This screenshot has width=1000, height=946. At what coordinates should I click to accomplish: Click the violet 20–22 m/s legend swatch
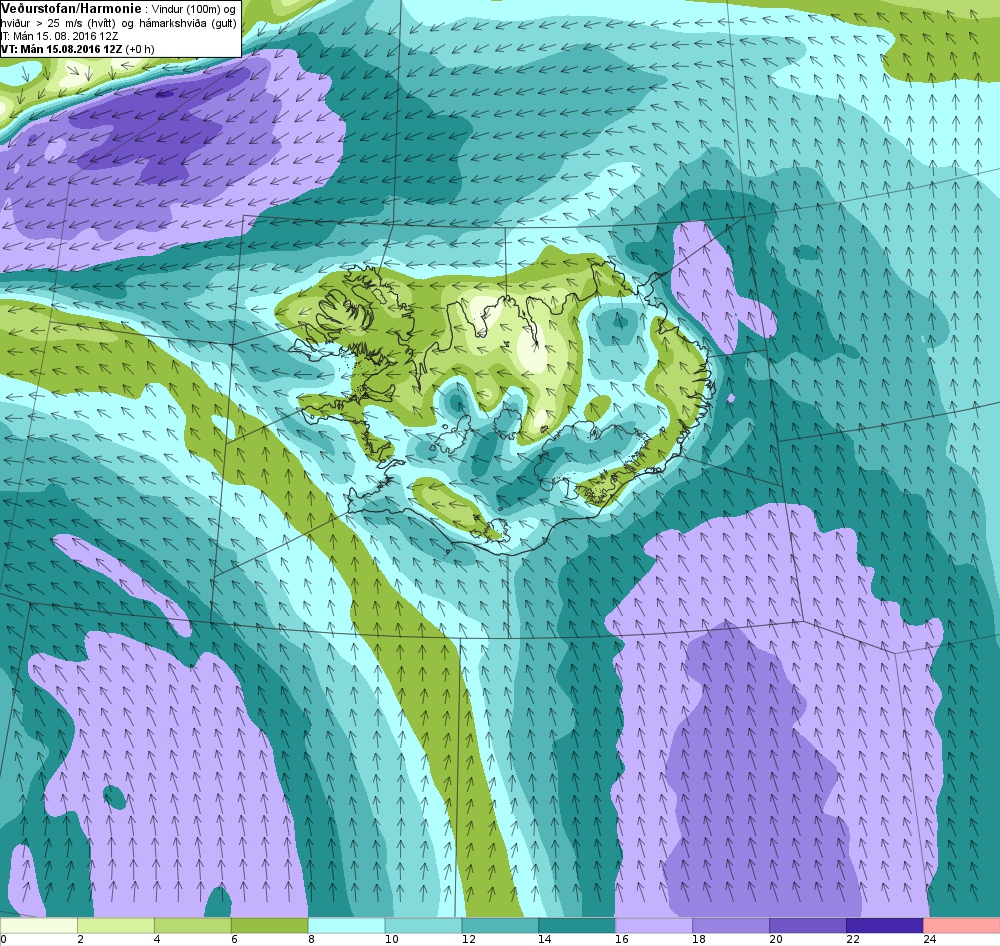[807, 926]
